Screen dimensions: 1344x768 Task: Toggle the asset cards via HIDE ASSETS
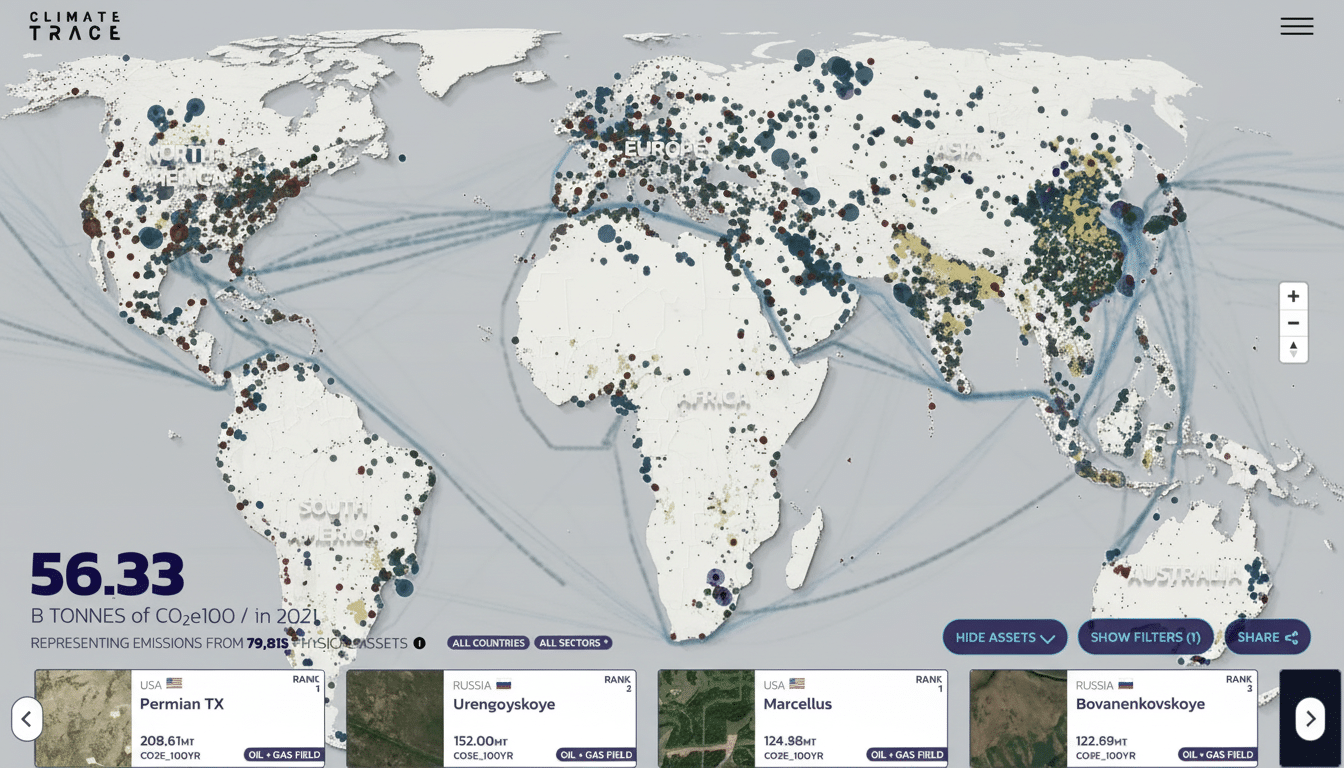(x=996, y=637)
